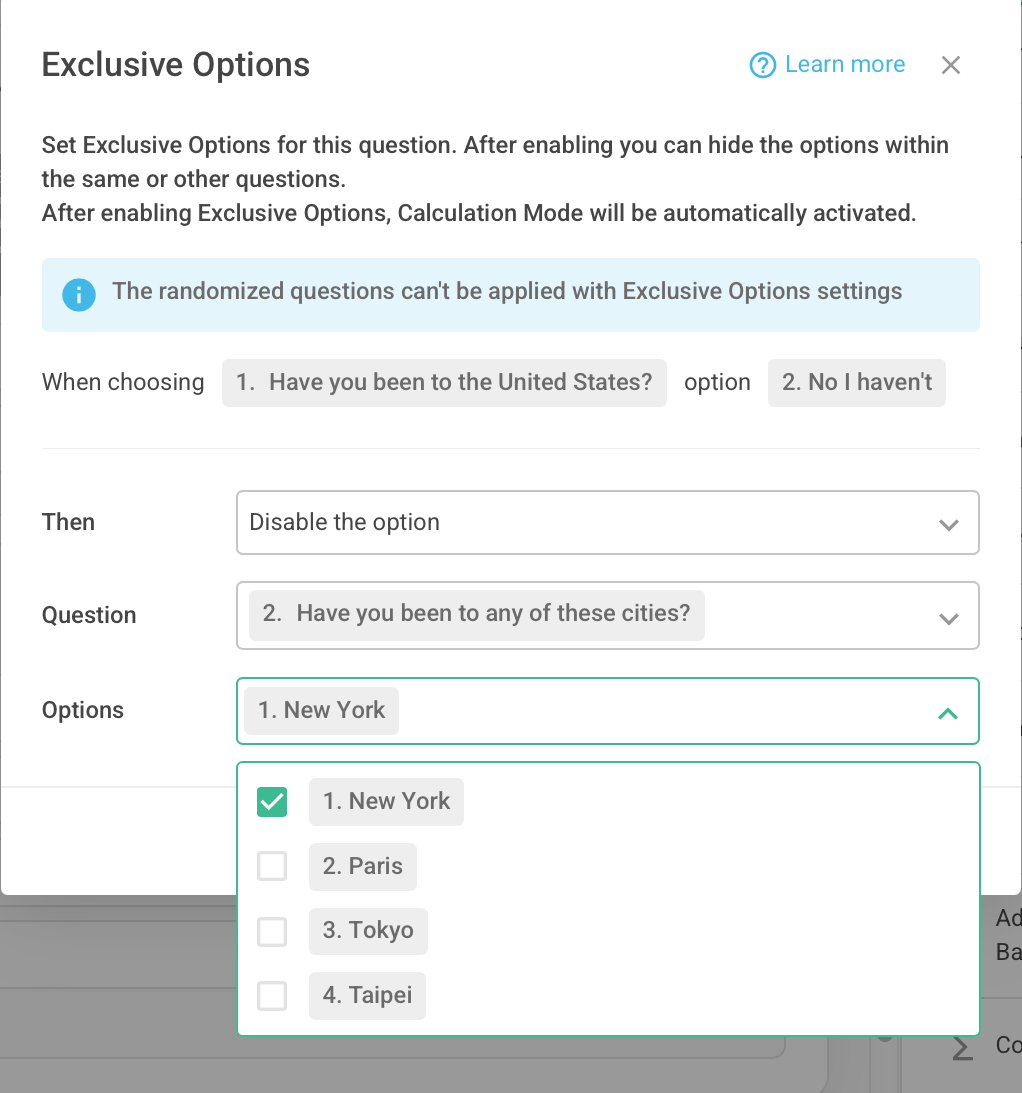Check the "2. Paris" option

(x=271, y=866)
